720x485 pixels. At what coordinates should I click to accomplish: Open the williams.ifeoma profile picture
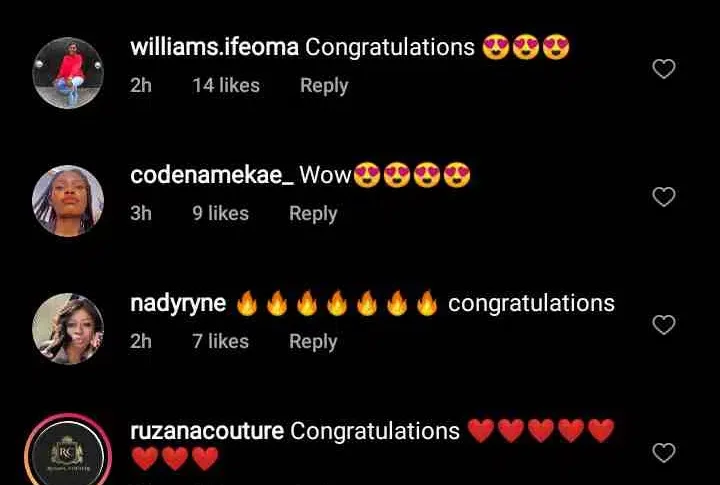(68, 73)
